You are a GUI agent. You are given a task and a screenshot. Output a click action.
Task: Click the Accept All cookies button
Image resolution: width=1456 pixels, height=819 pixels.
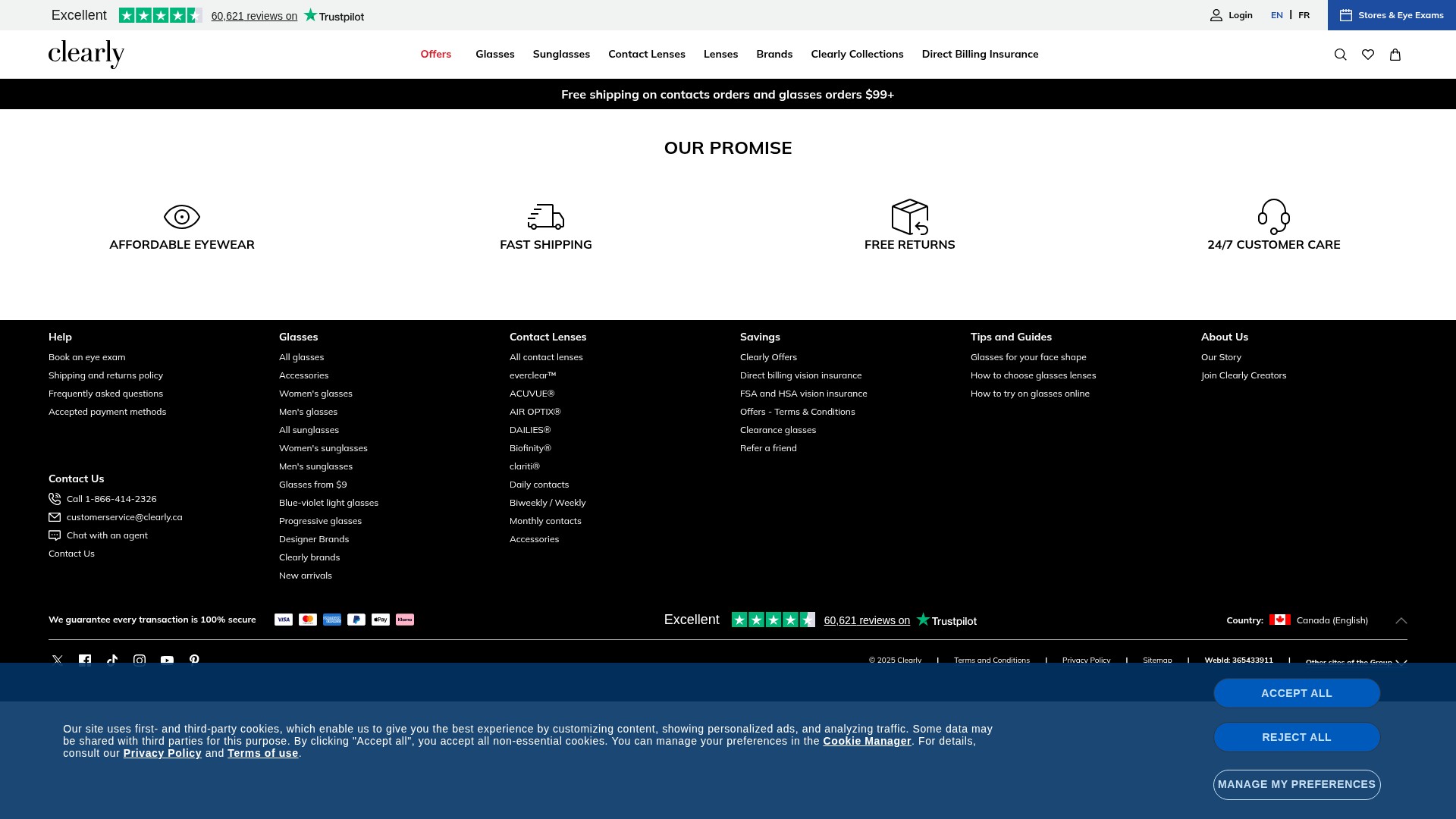pos(1297,693)
